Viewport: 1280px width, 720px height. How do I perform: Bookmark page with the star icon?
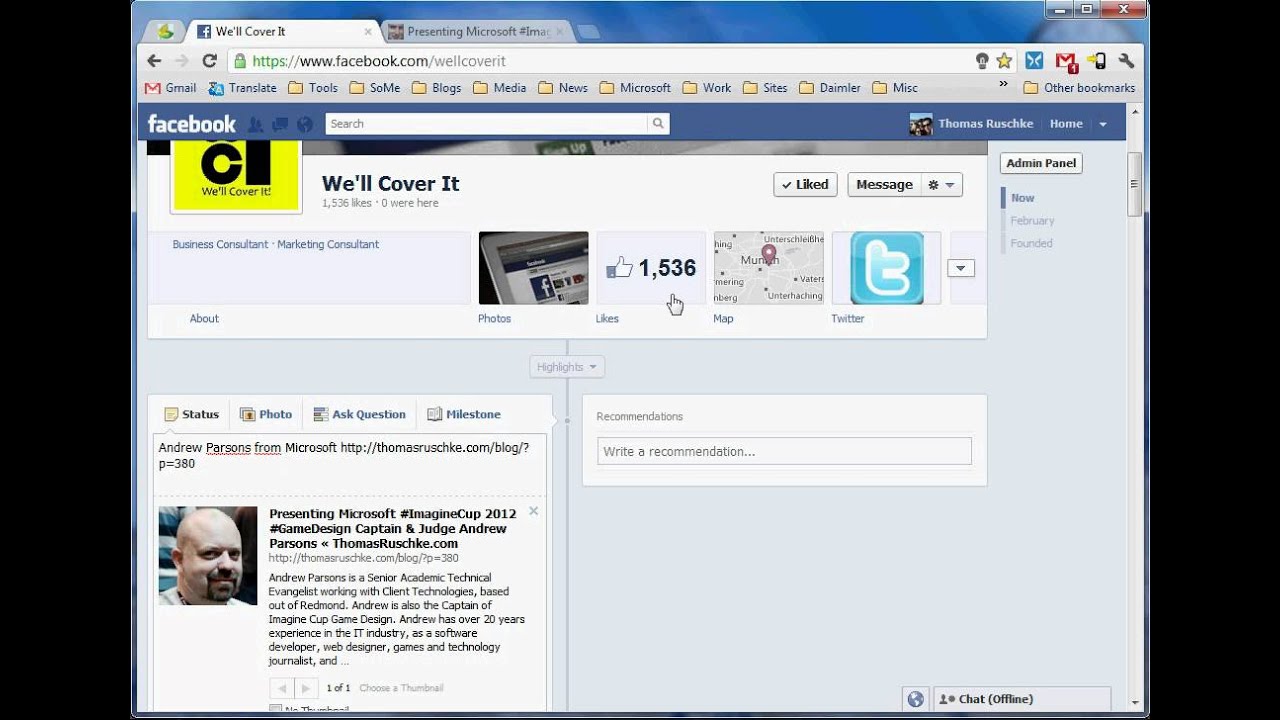click(1004, 61)
